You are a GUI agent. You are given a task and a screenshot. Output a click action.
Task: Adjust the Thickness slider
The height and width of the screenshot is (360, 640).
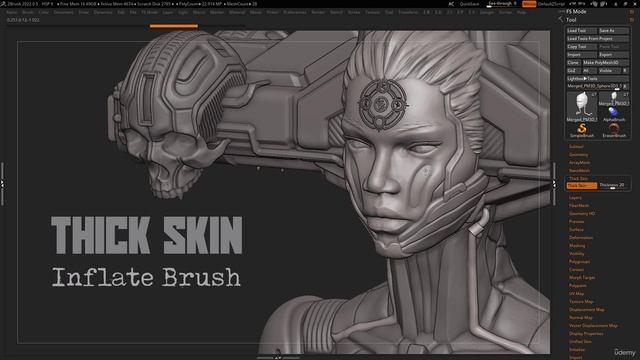pyautogui.click(x=613, y=185)
